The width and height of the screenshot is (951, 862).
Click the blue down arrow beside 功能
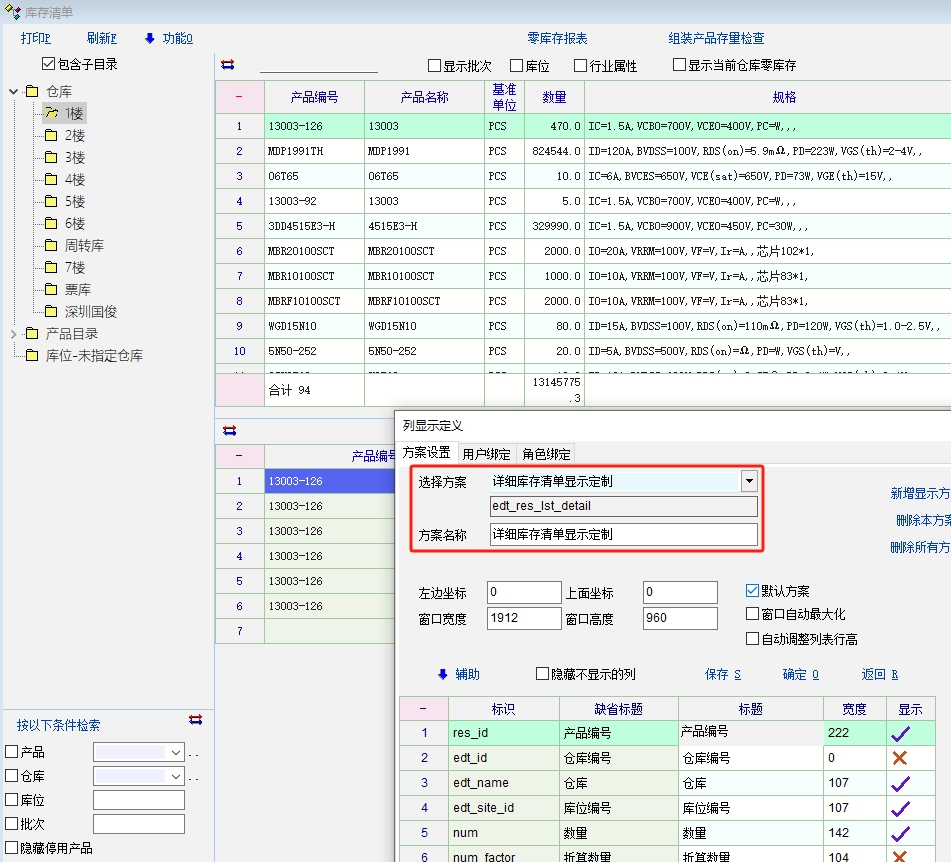pyautogui.click(x=150, y=39)
